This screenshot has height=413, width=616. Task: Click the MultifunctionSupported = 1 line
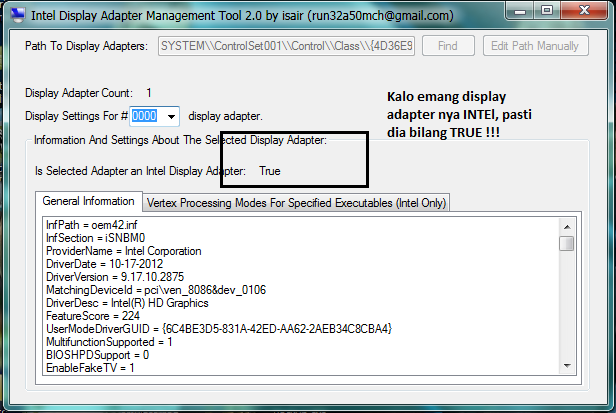click(x=109, y=342)
